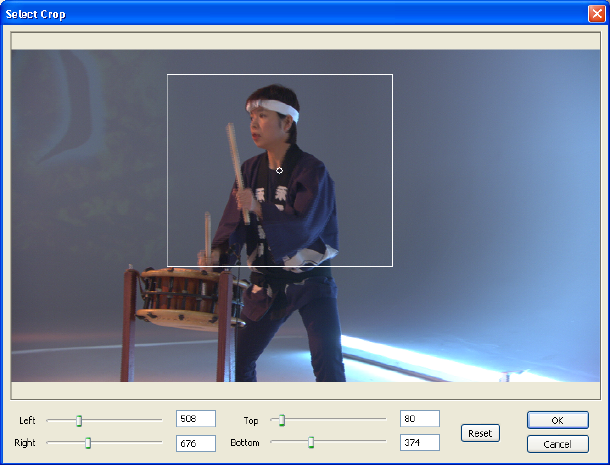This screenshot has height=465, width=610.
Task: Click the Bottom slider thumb
Action: 311,442
